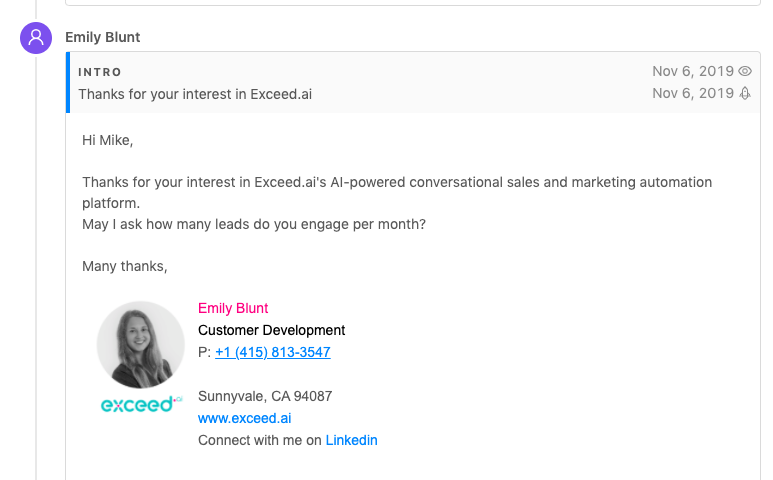Viewport: 773px width, 480px height.
Task: Open the +1 (415) 813-3547 phone link
Action: 272,352
